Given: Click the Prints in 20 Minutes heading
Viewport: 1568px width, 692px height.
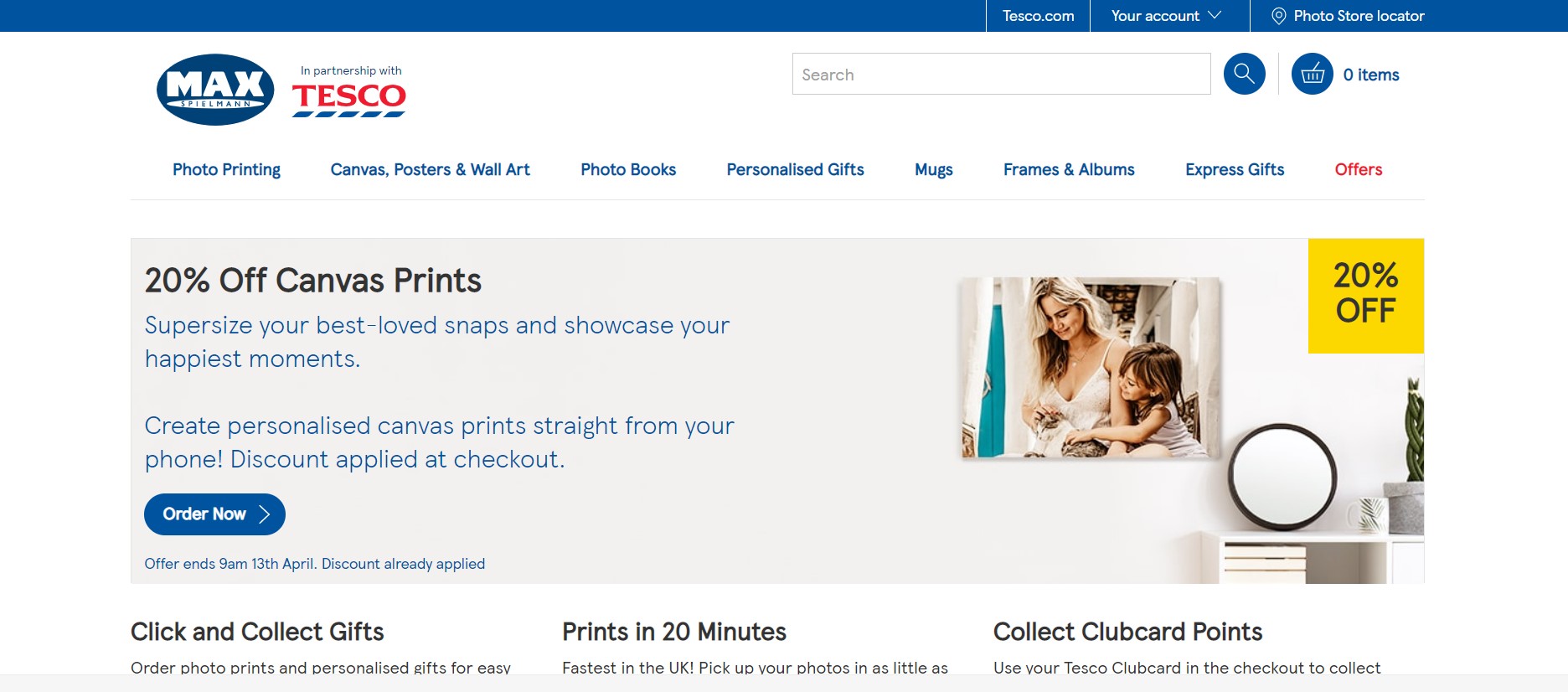Looking at the screenshot, I should coord(674,632).
